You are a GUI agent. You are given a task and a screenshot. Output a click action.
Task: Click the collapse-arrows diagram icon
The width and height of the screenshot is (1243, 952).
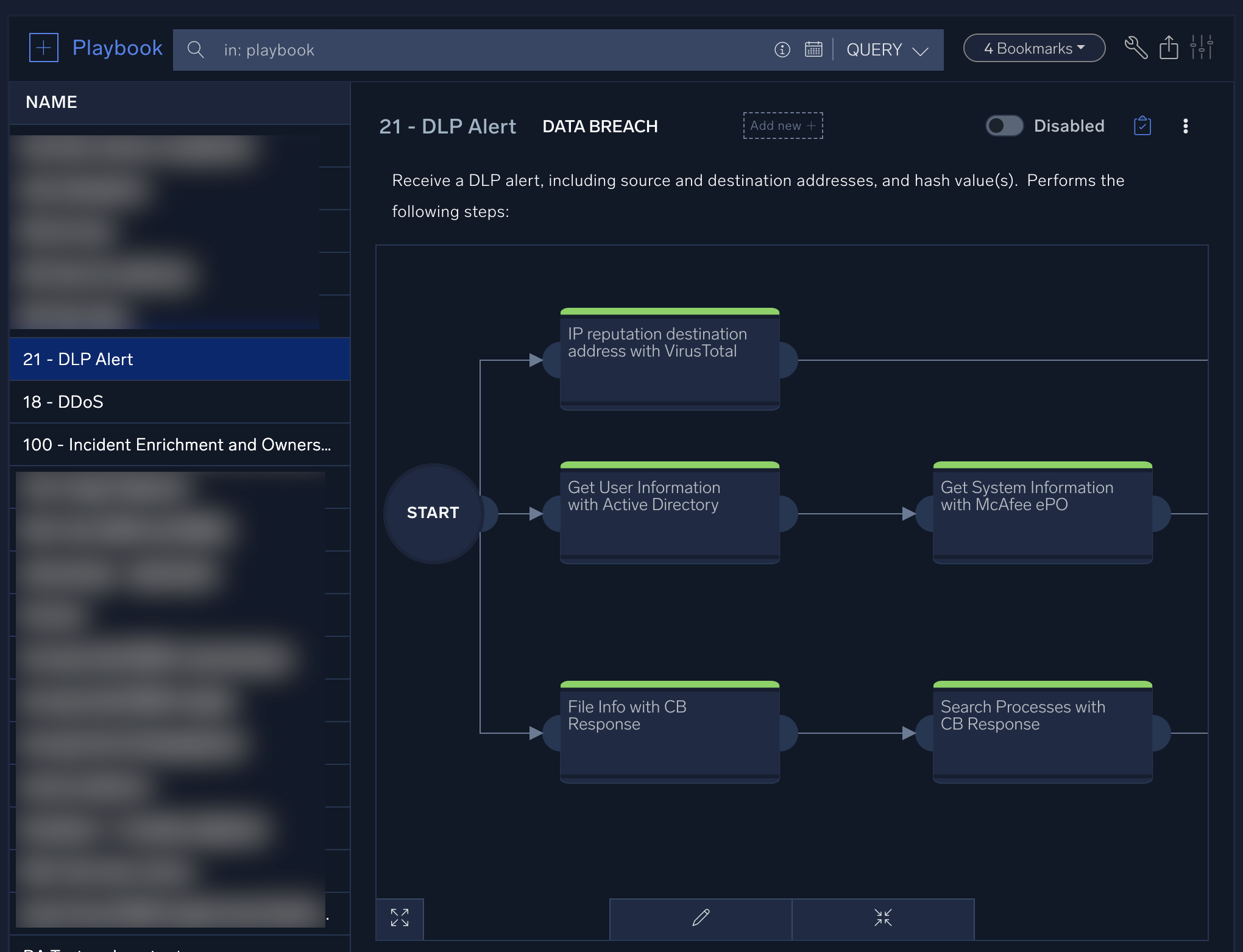tap(883, 918)
